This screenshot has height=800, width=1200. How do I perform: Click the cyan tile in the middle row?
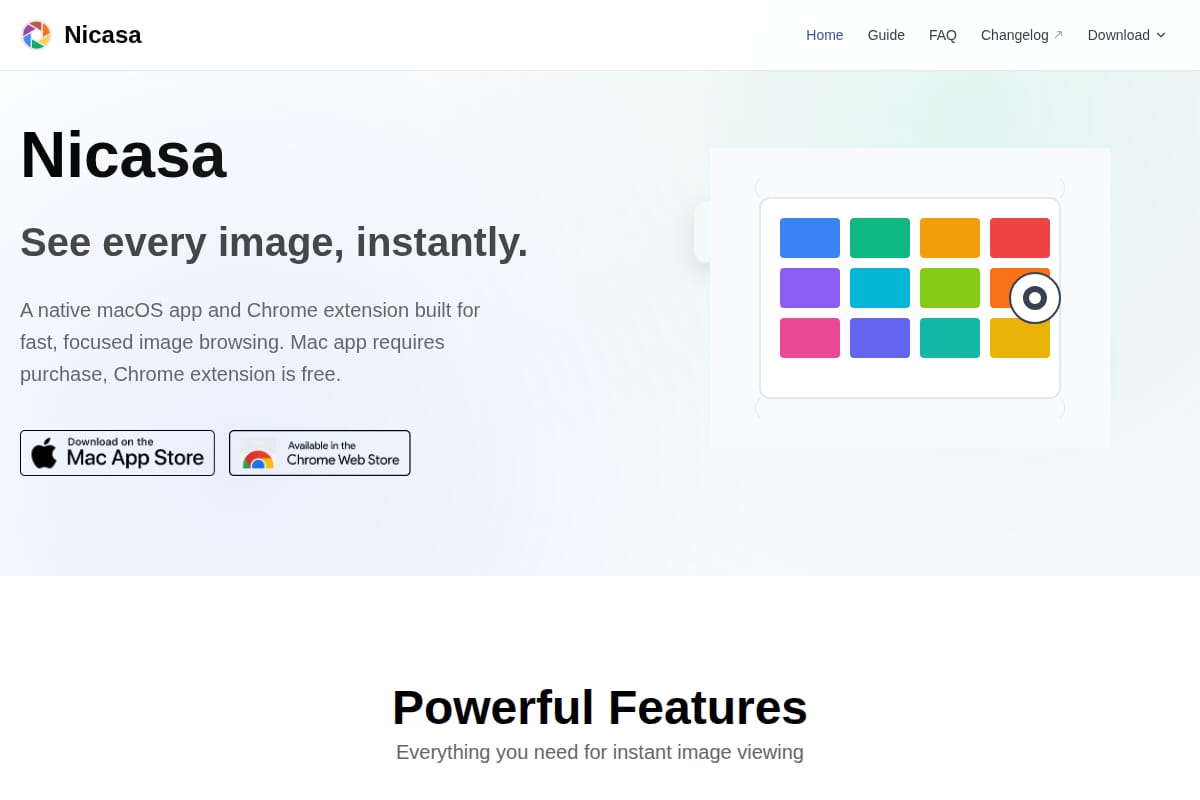[880, 288]
